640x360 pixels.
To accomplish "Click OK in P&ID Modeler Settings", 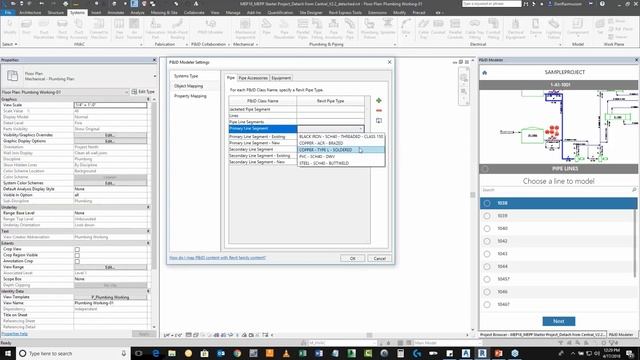I will pos(352,258).
